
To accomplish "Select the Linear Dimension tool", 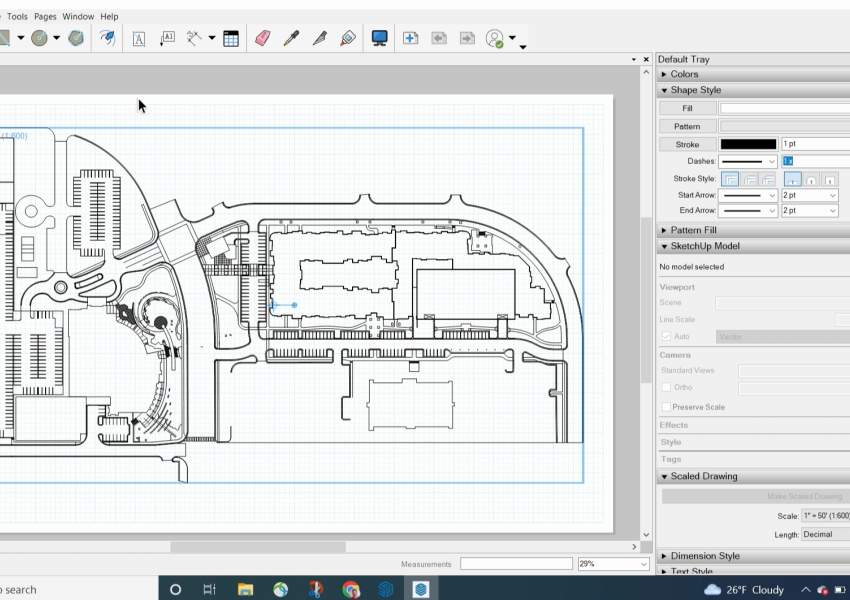I will pyautogui.click(x=194, y=38).
